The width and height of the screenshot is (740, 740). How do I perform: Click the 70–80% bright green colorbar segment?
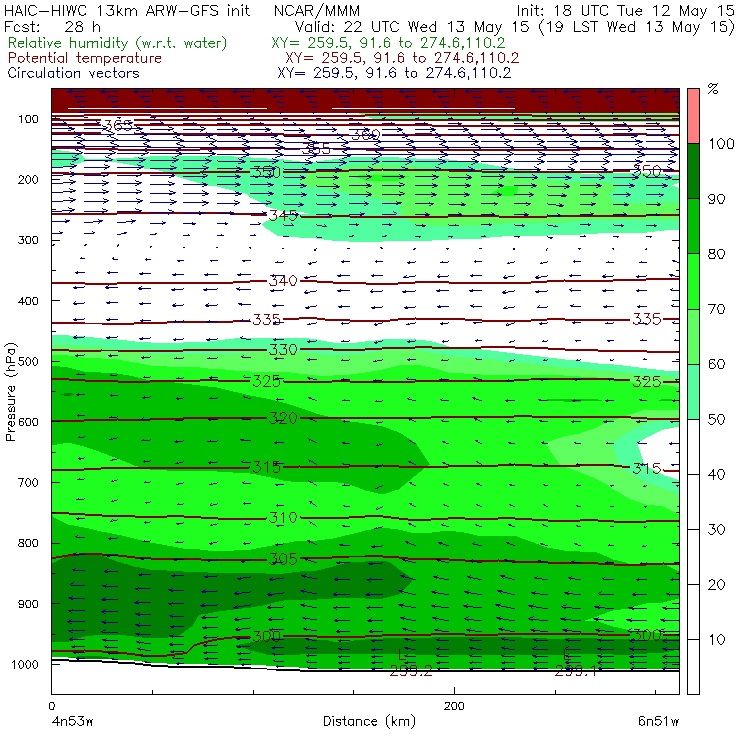click(x=693, y=281)
